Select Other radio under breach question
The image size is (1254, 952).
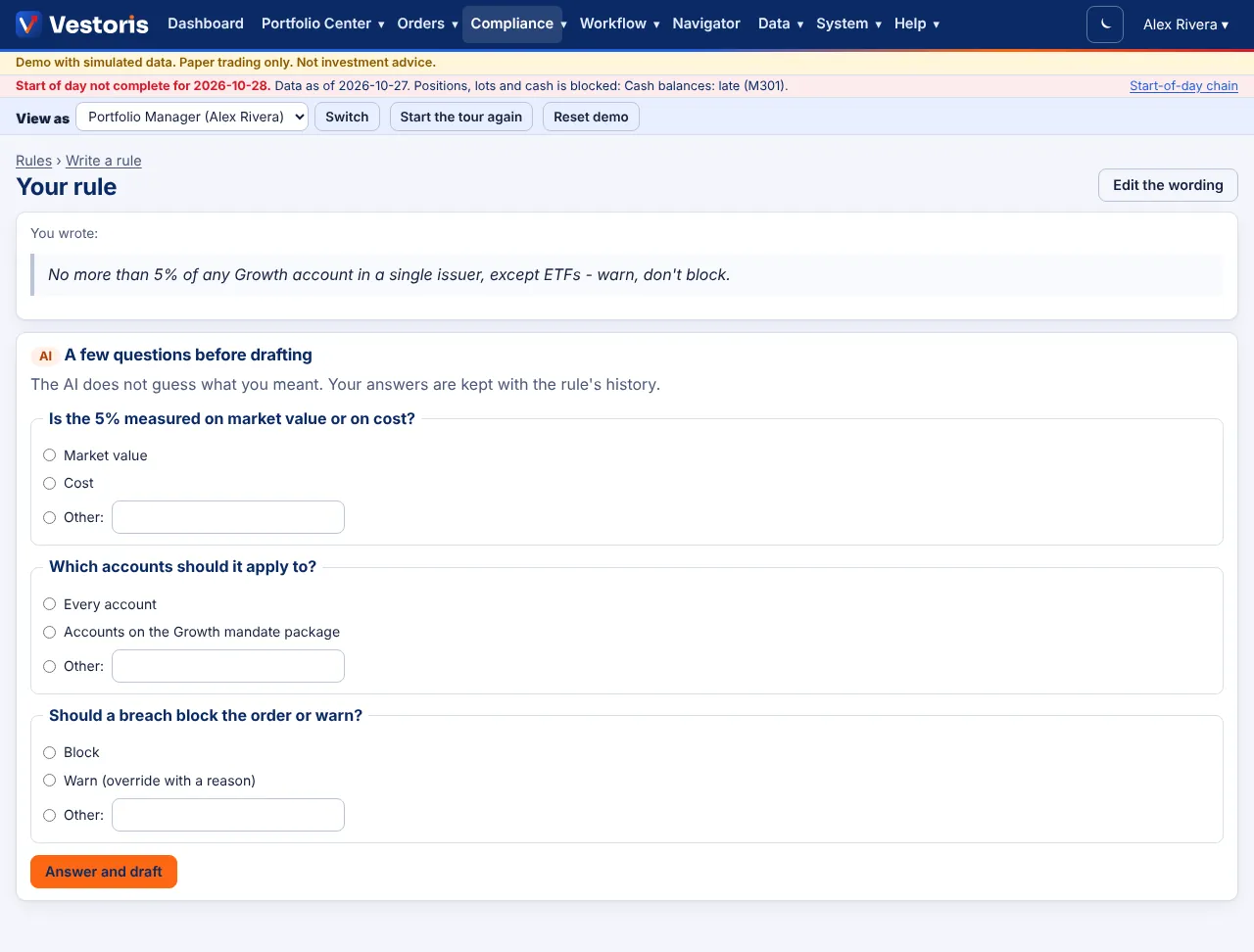click(x=49, y=815)
